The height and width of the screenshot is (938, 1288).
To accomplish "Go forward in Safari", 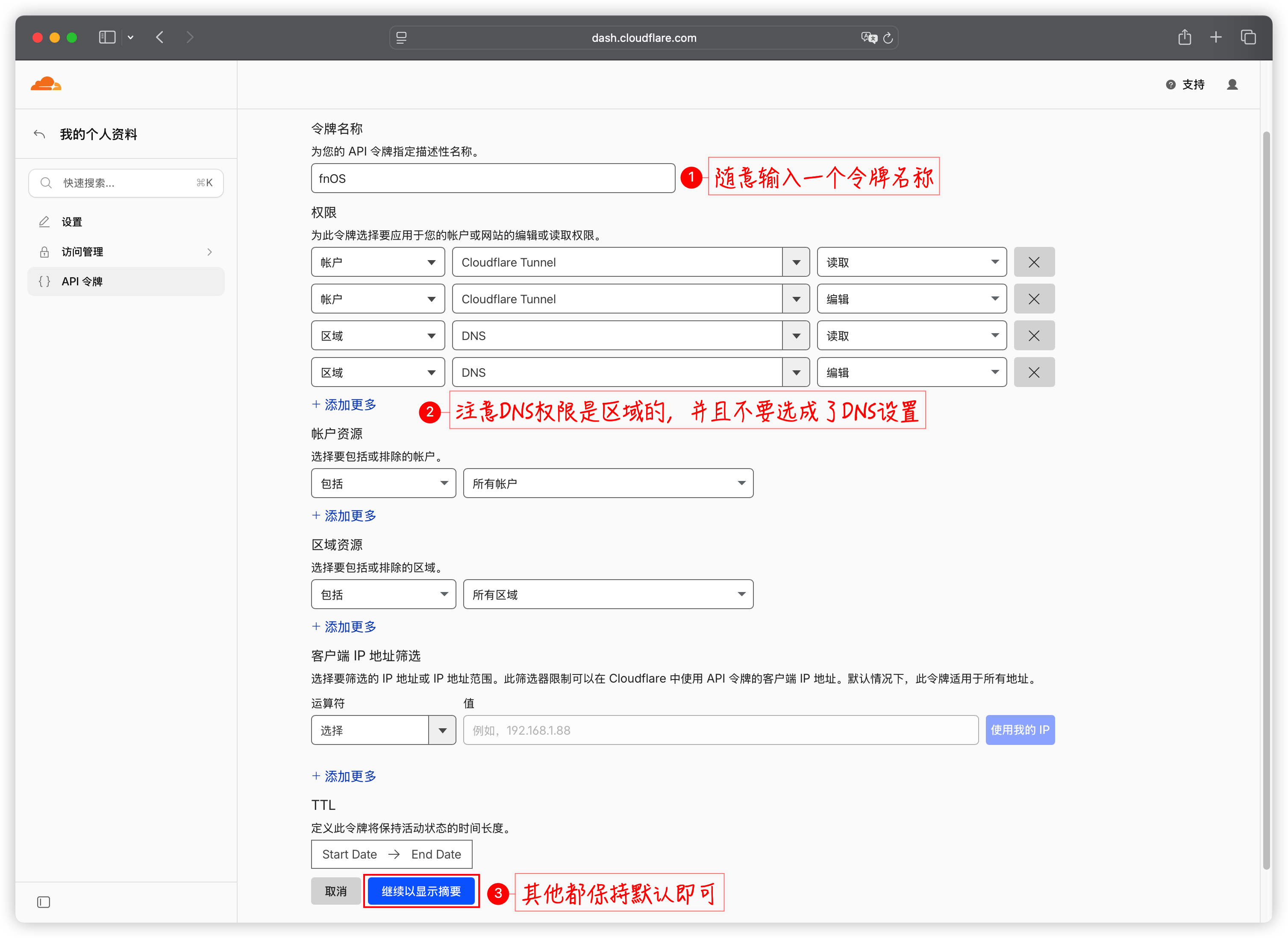I will [x=190, y=38].
